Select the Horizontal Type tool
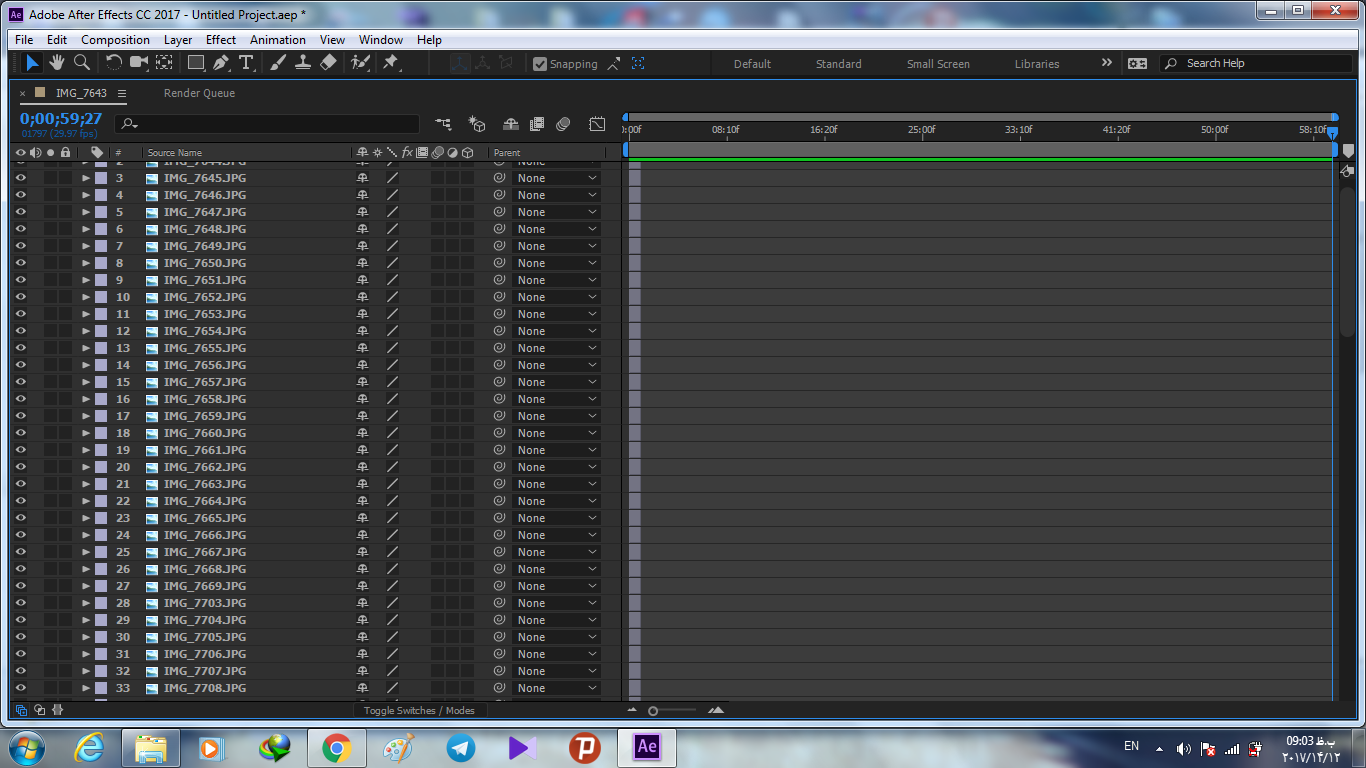 point(246,62)
